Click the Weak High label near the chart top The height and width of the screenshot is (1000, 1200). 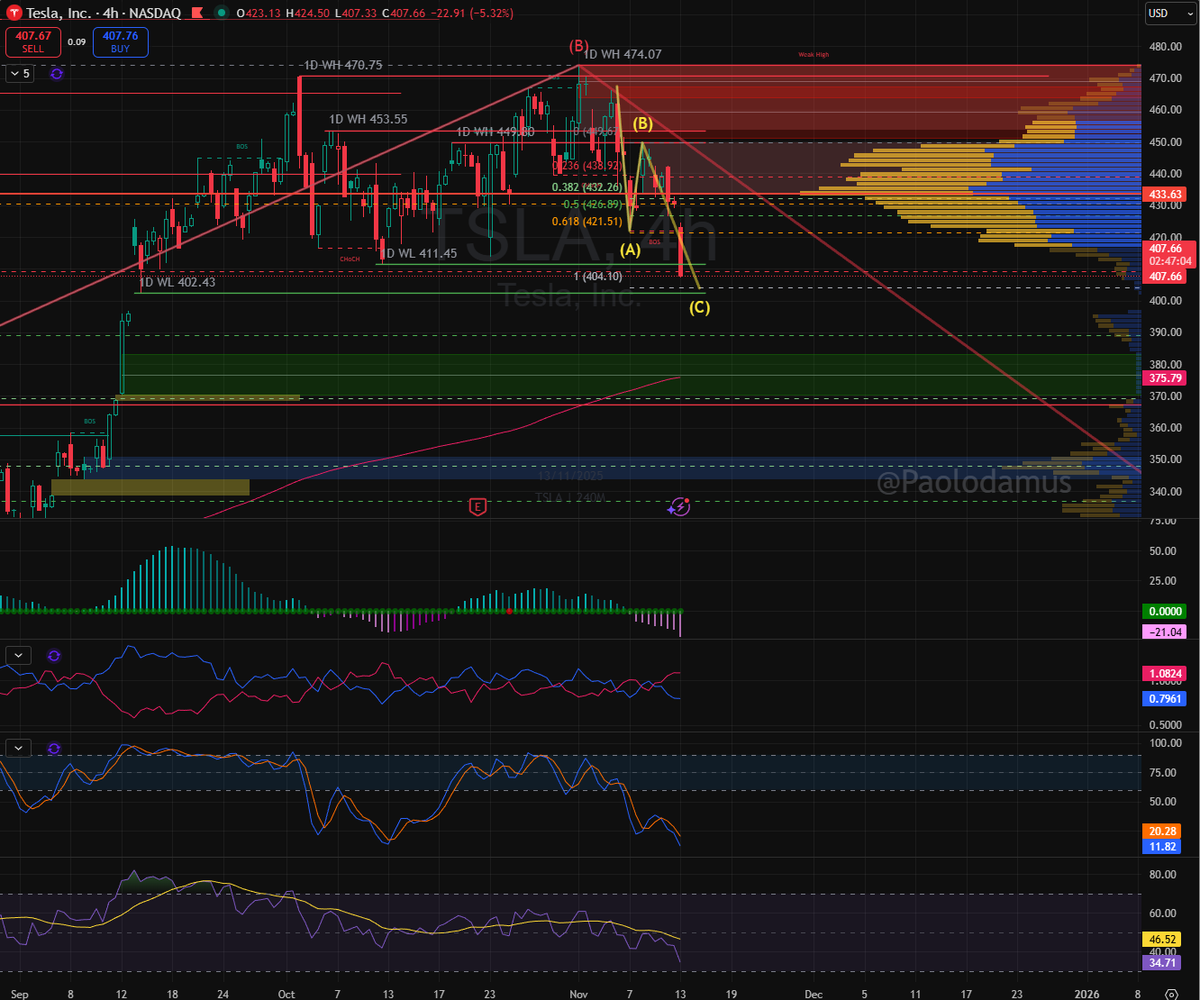[814, 54]
